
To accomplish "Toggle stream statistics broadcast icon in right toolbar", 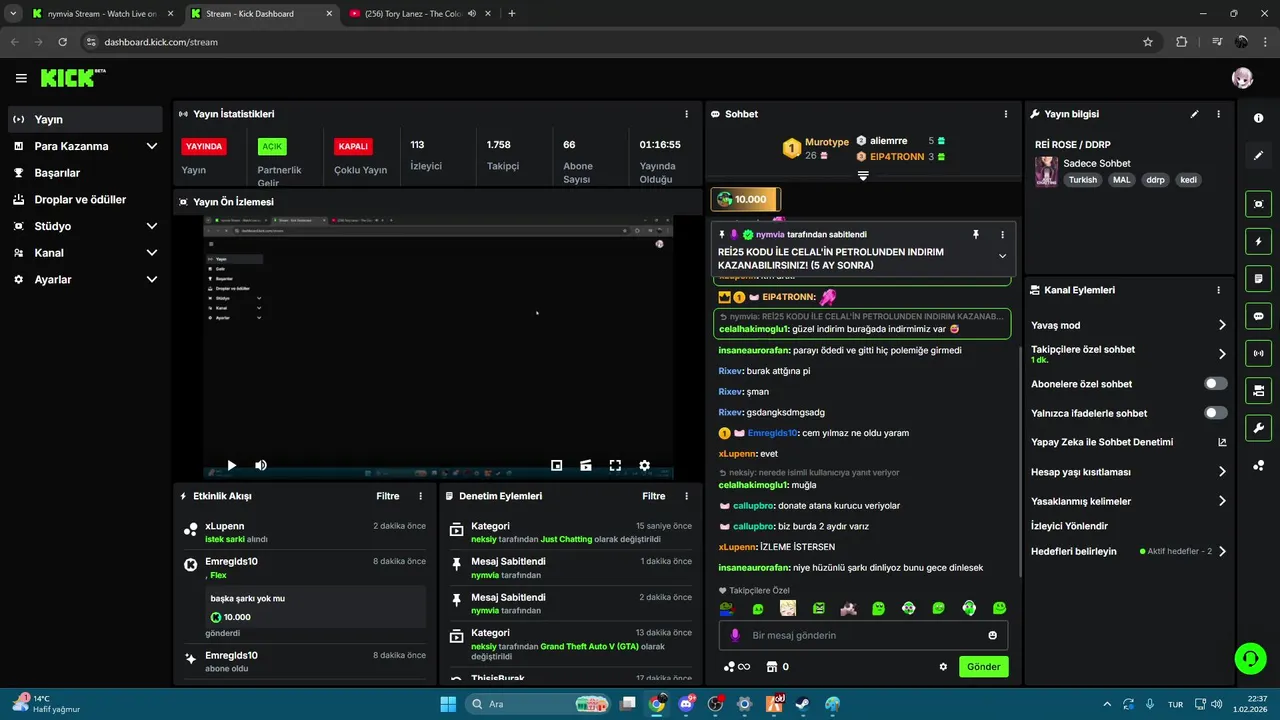I will pyautogui.click(x=1258, y=352).
